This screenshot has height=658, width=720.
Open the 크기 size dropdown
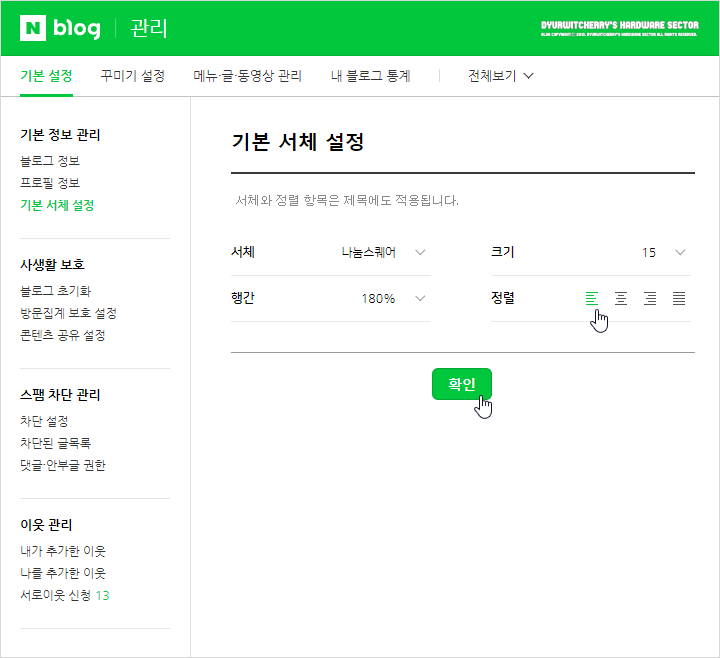pos(591,252)
